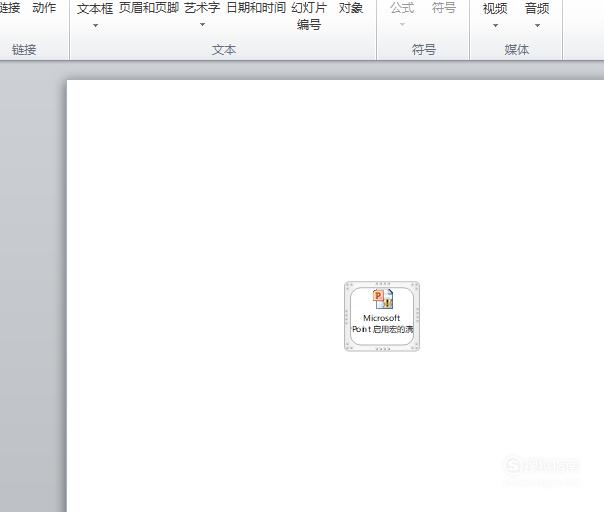Click the 对象 (Object) button
The image size is (604, 512).
[x=351, y=8]
